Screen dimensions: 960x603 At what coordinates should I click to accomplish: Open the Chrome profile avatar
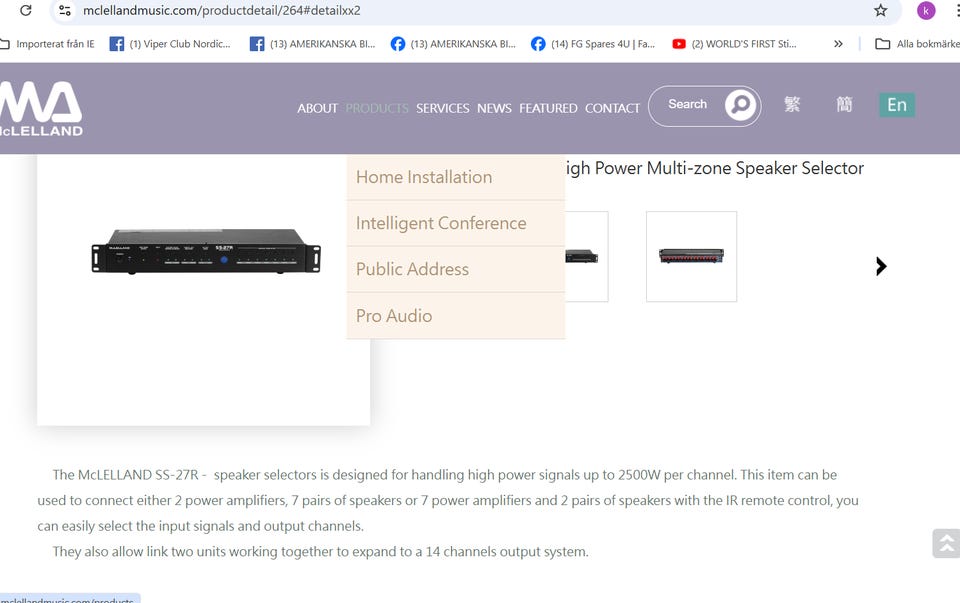point(926,10)
